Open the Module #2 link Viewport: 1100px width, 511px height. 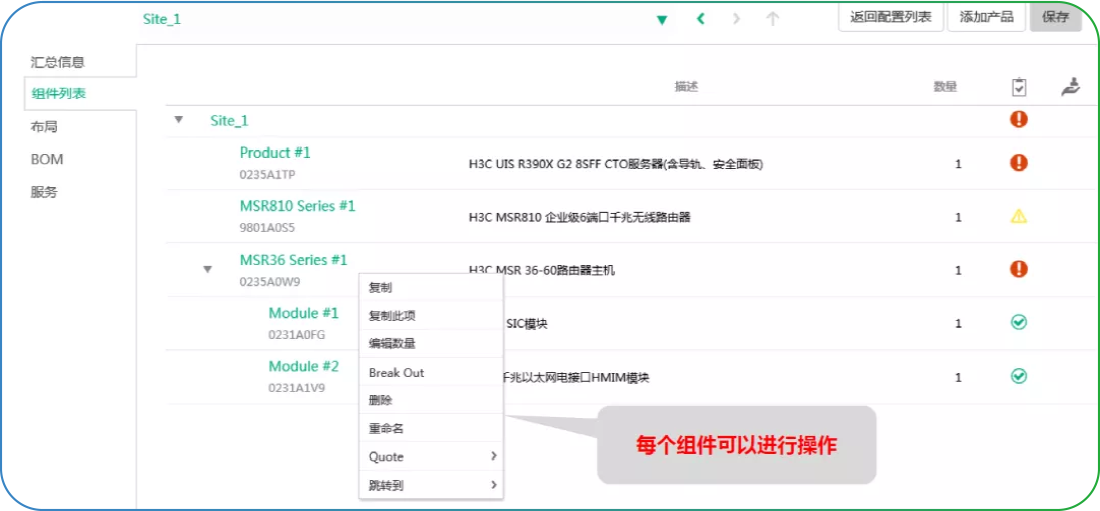tap(304, 366)
